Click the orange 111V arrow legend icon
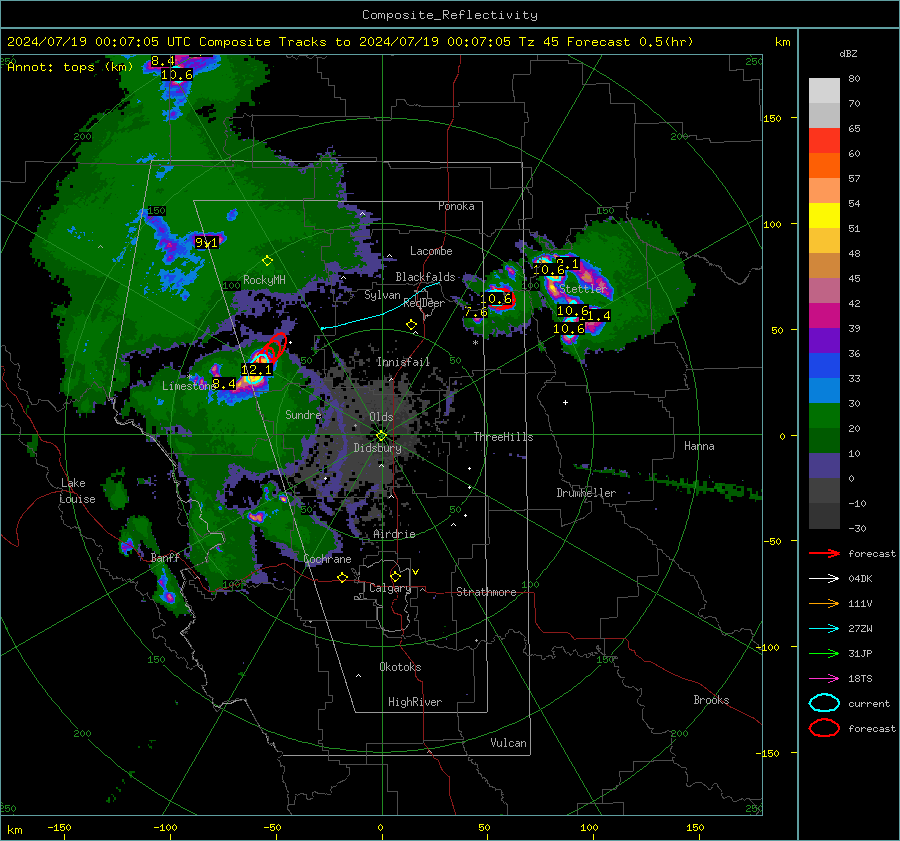The width and height of the screenshot is (900, 841). [x=824, y=603]
